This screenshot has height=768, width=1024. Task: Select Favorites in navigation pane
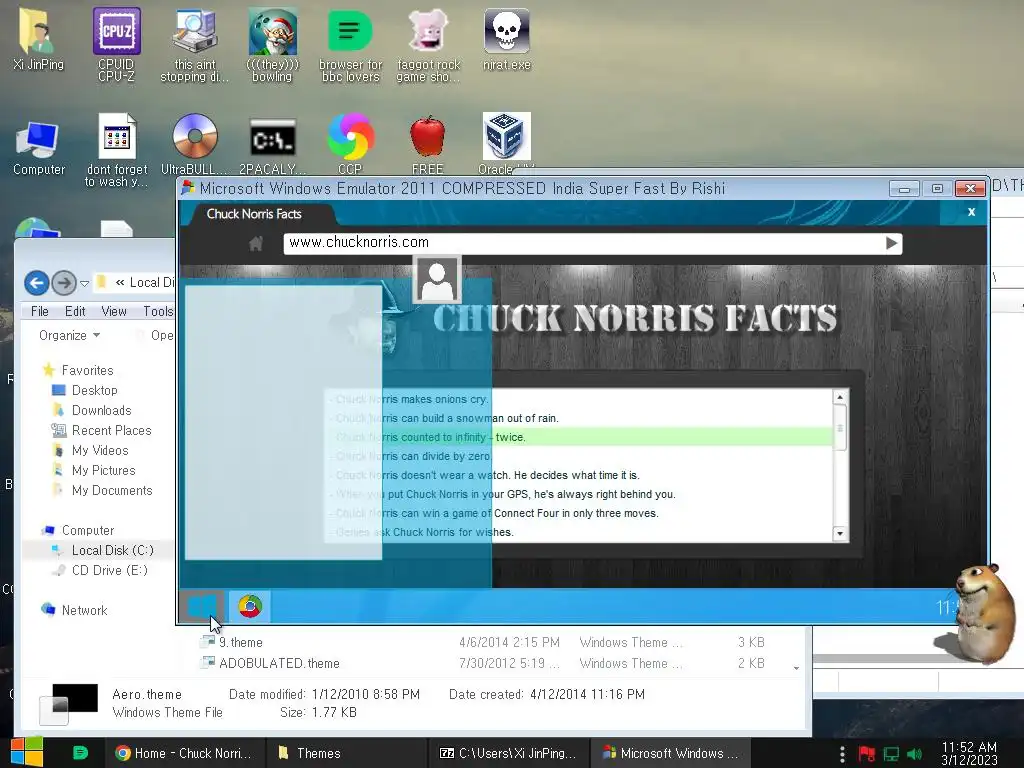78,370
